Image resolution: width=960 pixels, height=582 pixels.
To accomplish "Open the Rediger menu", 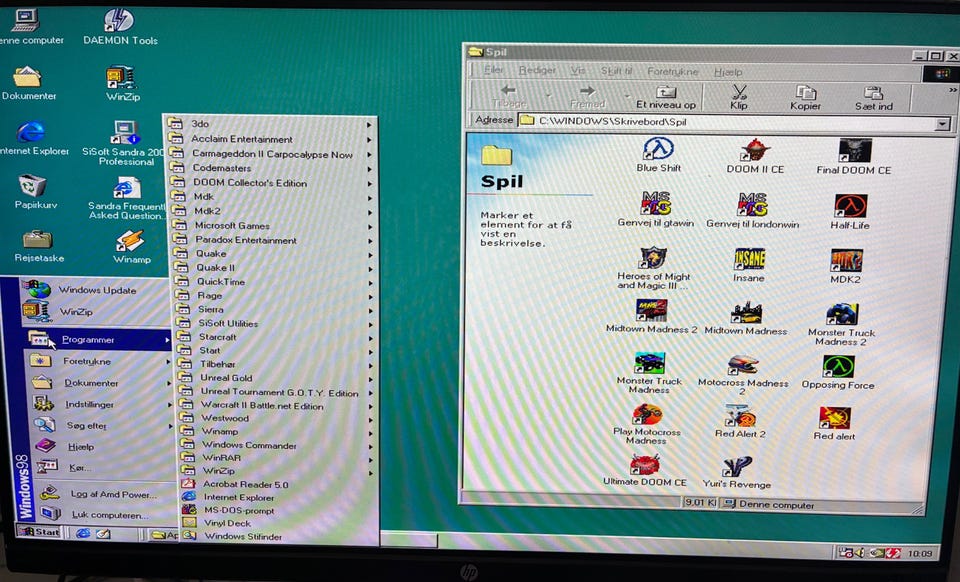I will pos(537,70).
